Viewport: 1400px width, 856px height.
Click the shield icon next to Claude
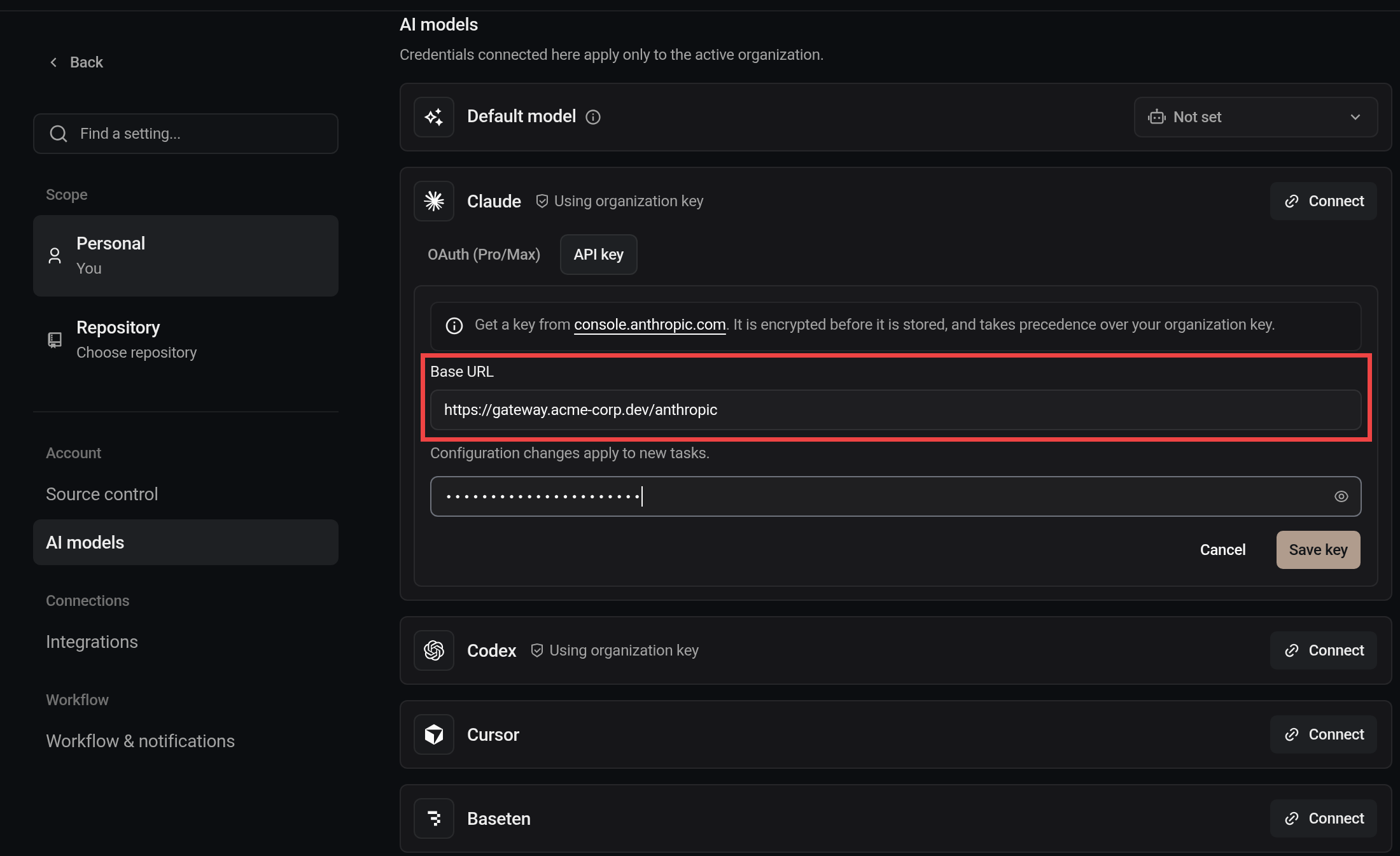click(542, 201)
